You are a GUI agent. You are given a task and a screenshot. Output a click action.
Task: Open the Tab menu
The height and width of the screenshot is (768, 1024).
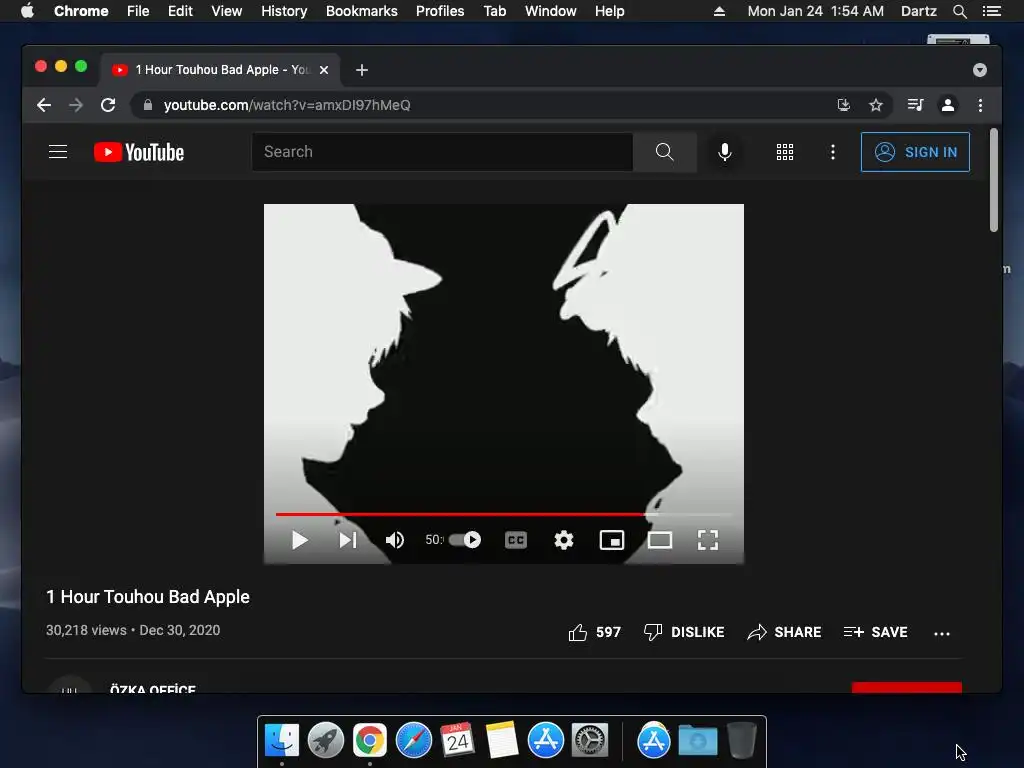(494, 11)
